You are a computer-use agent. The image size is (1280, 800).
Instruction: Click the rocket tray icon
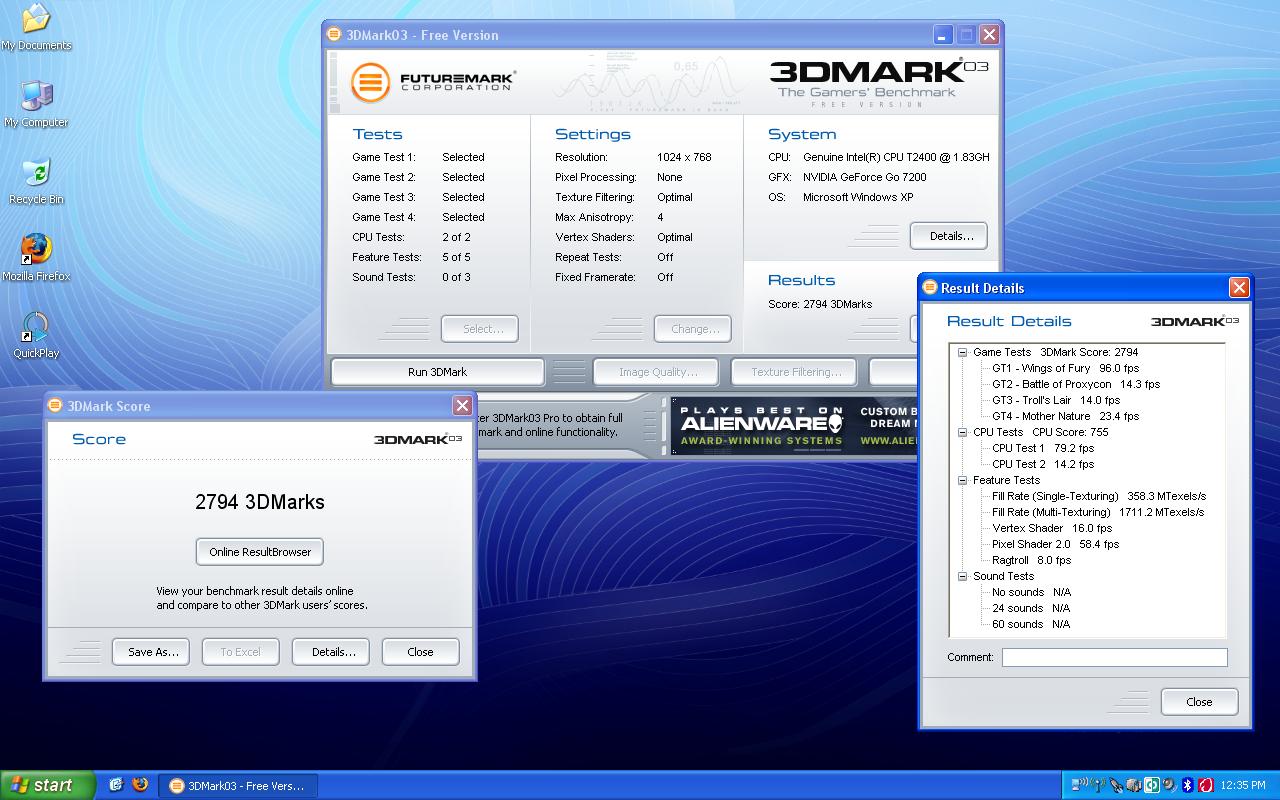click(x=1116, y=785)
